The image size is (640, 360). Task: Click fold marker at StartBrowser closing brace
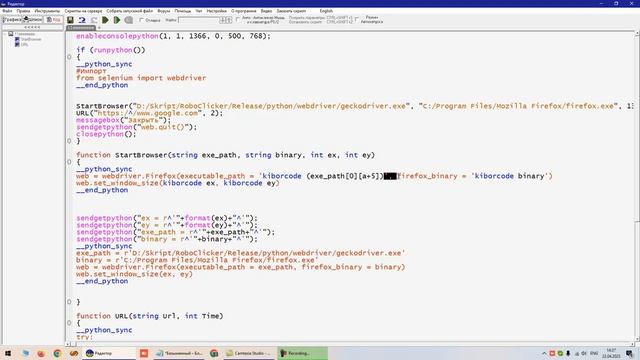[x=69, y=302]
